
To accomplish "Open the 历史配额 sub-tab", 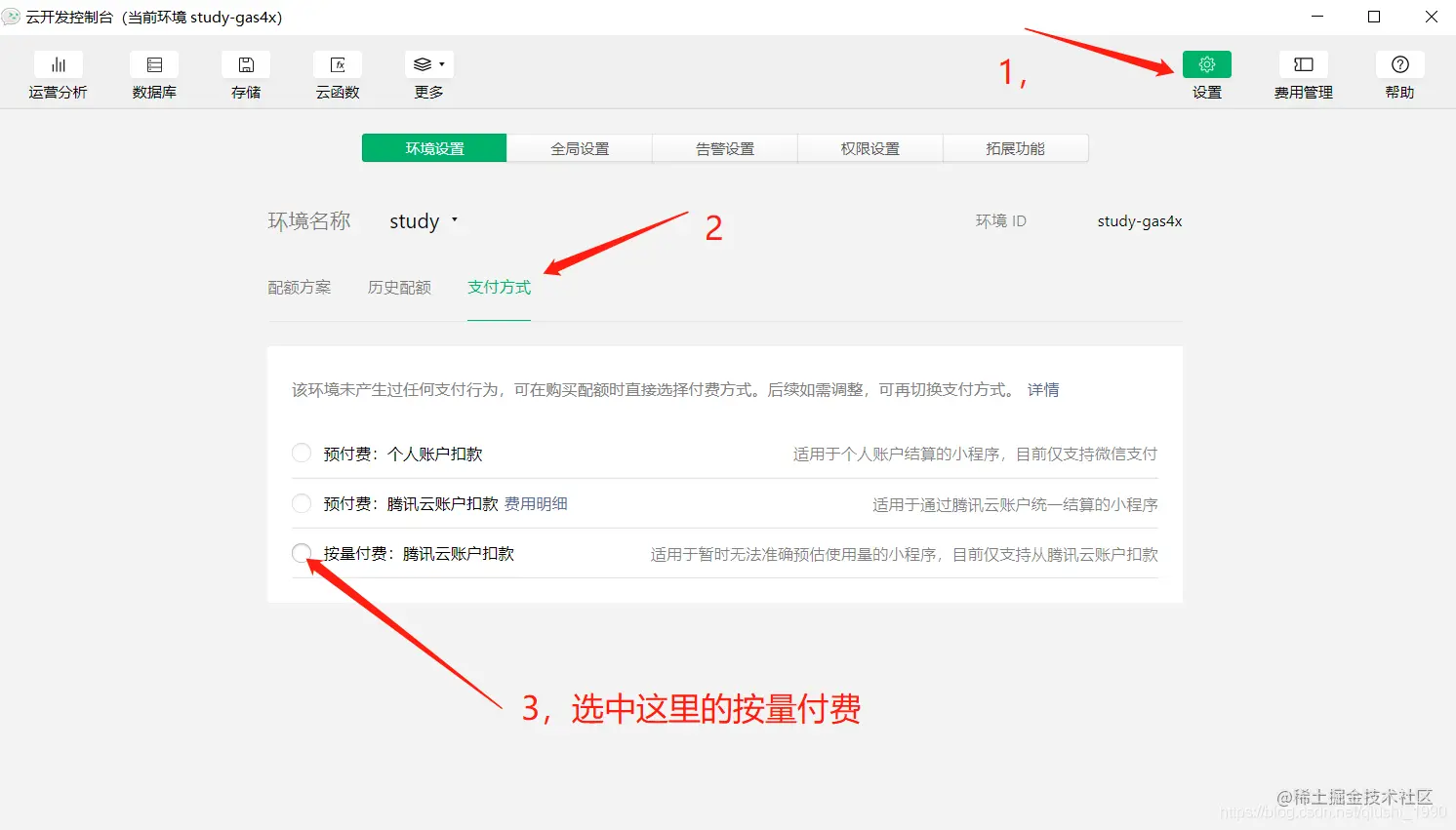I will point(399,287).
